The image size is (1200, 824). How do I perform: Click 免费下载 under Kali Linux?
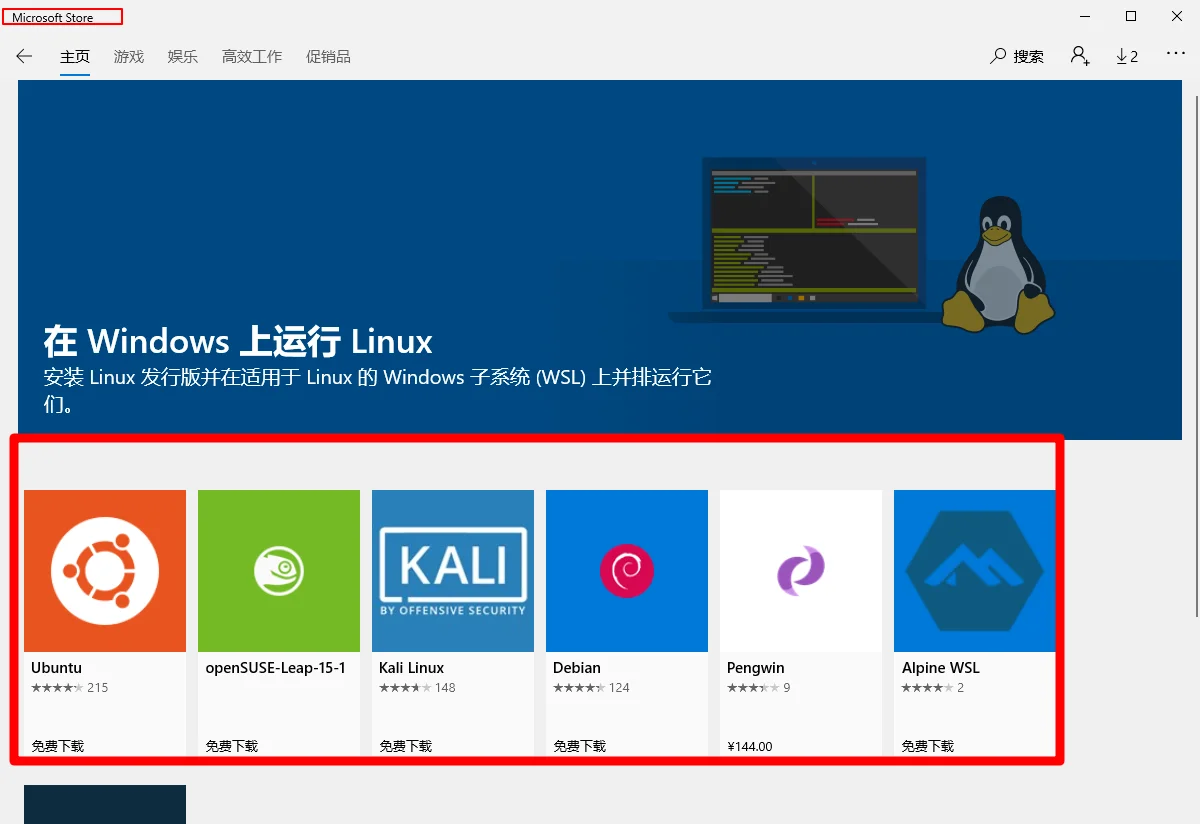[406, 746]
